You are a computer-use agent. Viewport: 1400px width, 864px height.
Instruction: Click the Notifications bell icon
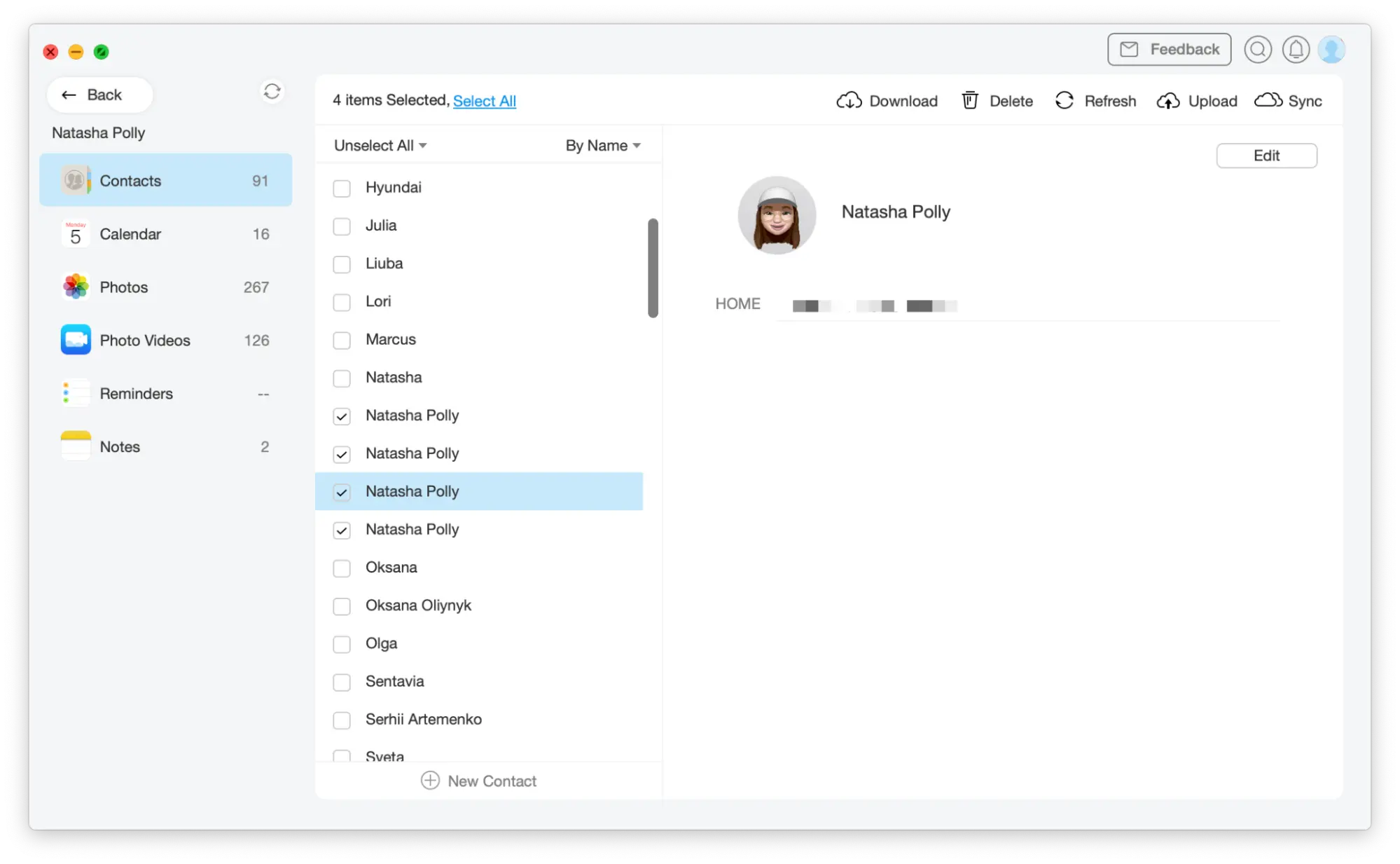point(1296,49)
